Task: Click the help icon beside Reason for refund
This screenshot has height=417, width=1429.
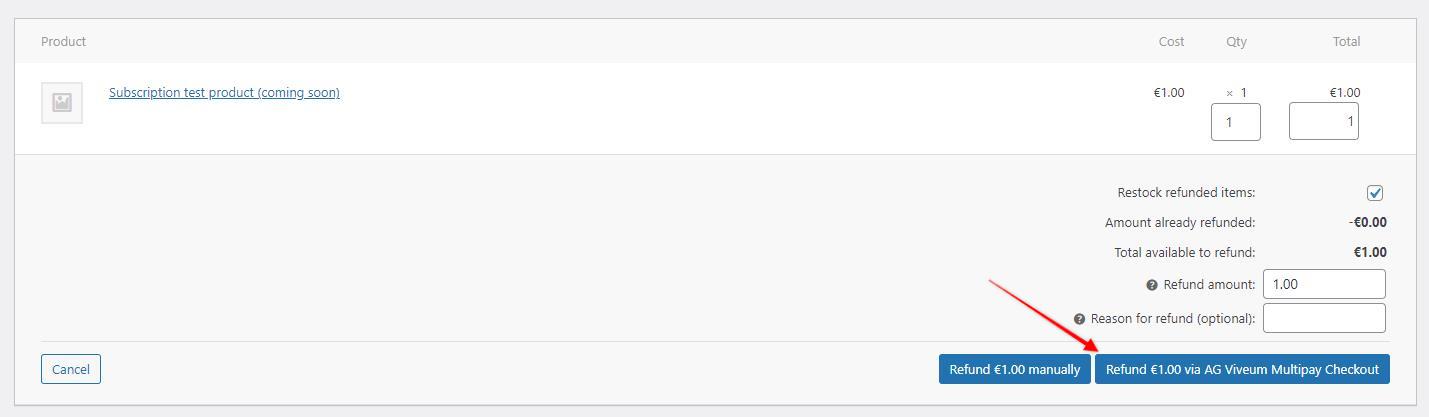Action: [1079, 319]
